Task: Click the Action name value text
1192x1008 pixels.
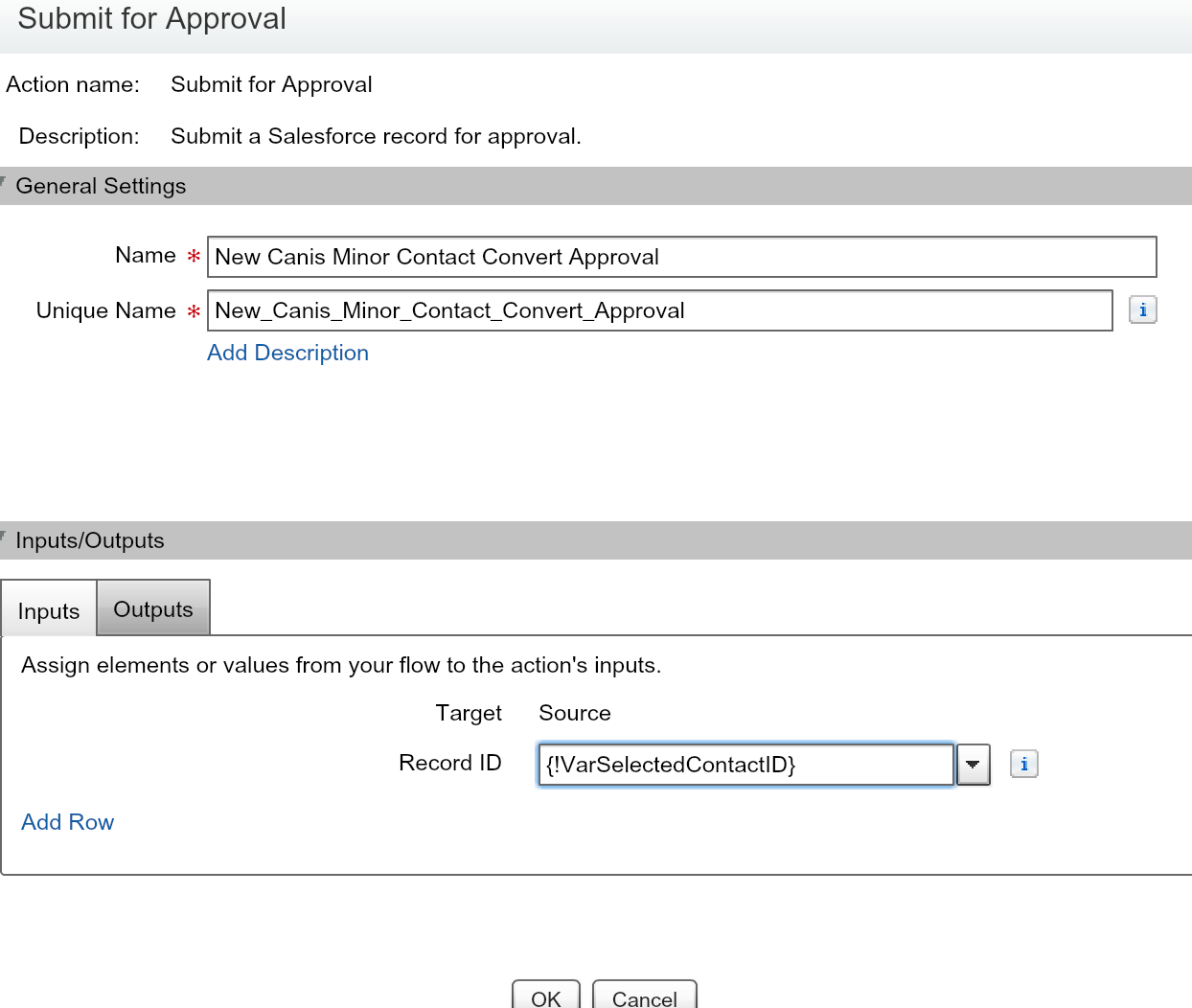Action: pyautogui.click(x=271, y=84)
